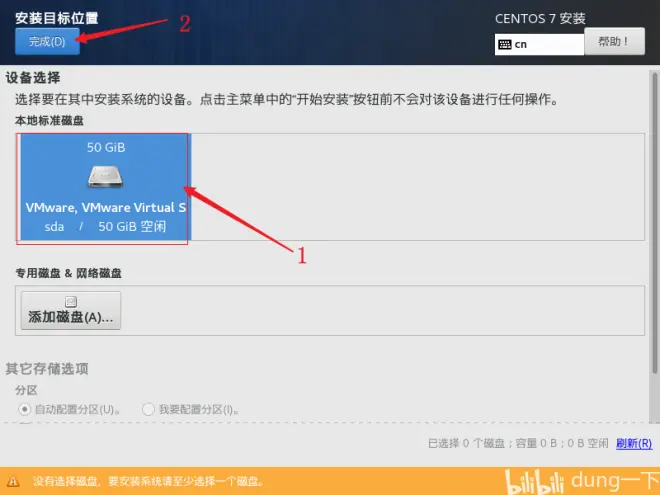Click the 专用磁盘 & 网络磁盘 section label
The image size is (660, 495).
68,273
